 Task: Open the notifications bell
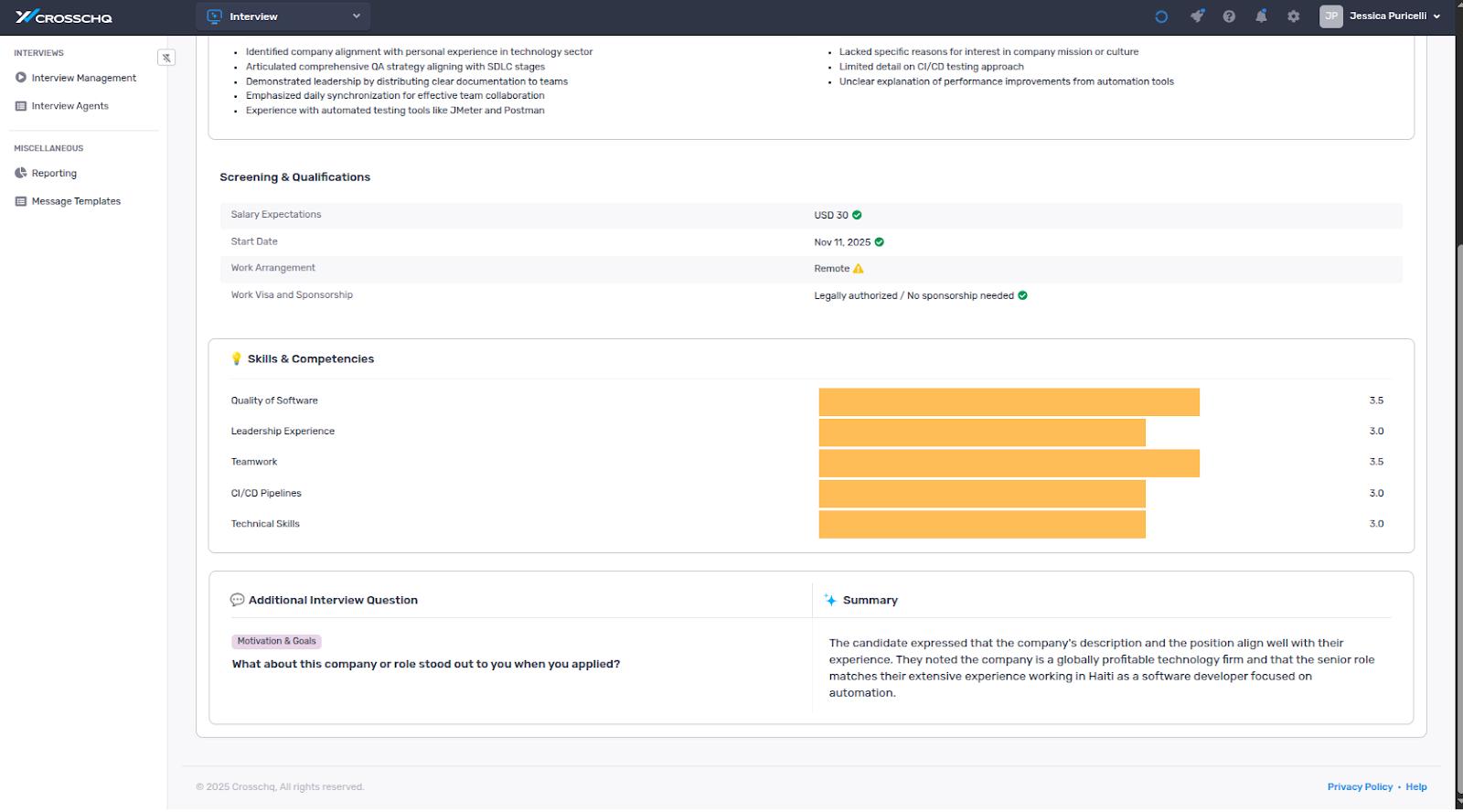click(x=1261, y=16)
